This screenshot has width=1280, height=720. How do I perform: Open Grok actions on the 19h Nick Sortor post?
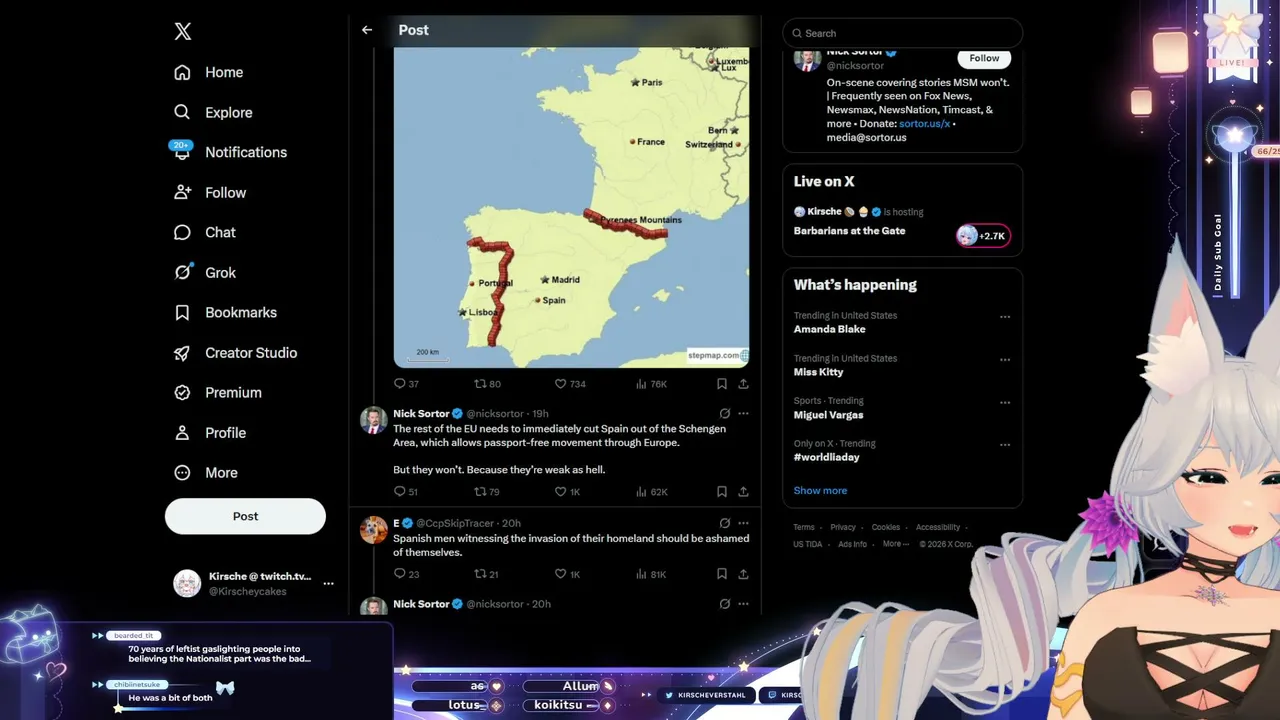pos(725,413)
